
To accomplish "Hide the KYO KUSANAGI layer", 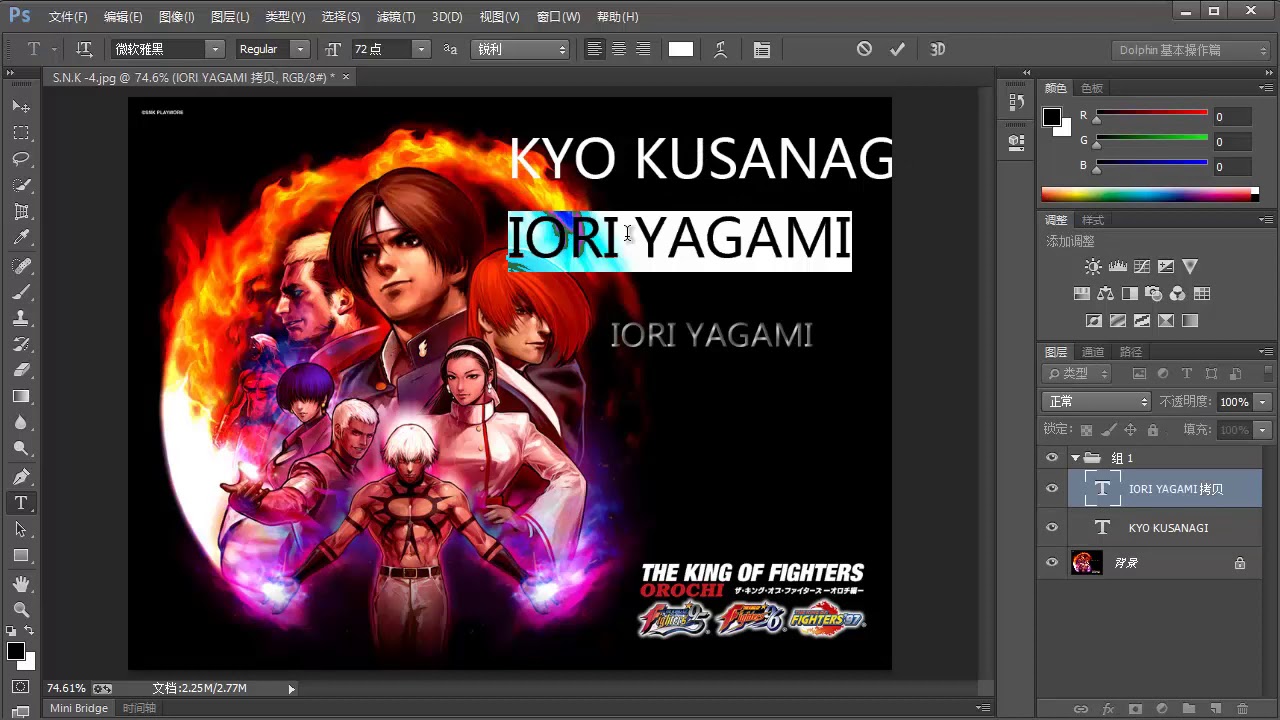I will click(x=1051, y=527).
